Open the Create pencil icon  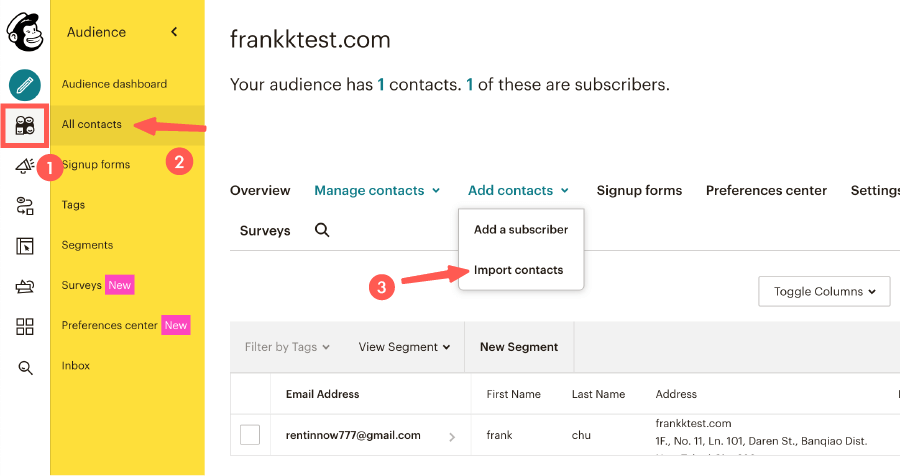25,85
